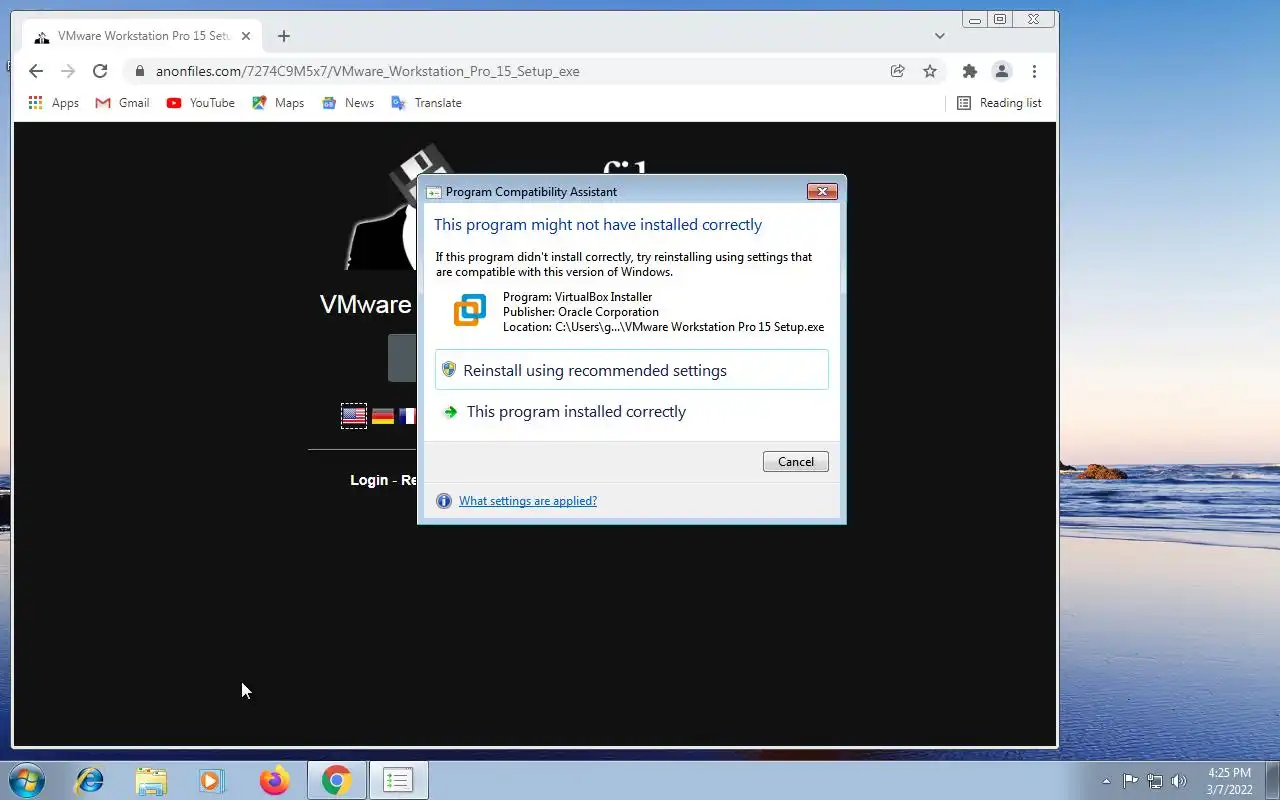Open the Reading list
The image size is (1280, 800).
click(x=999, y=103)
